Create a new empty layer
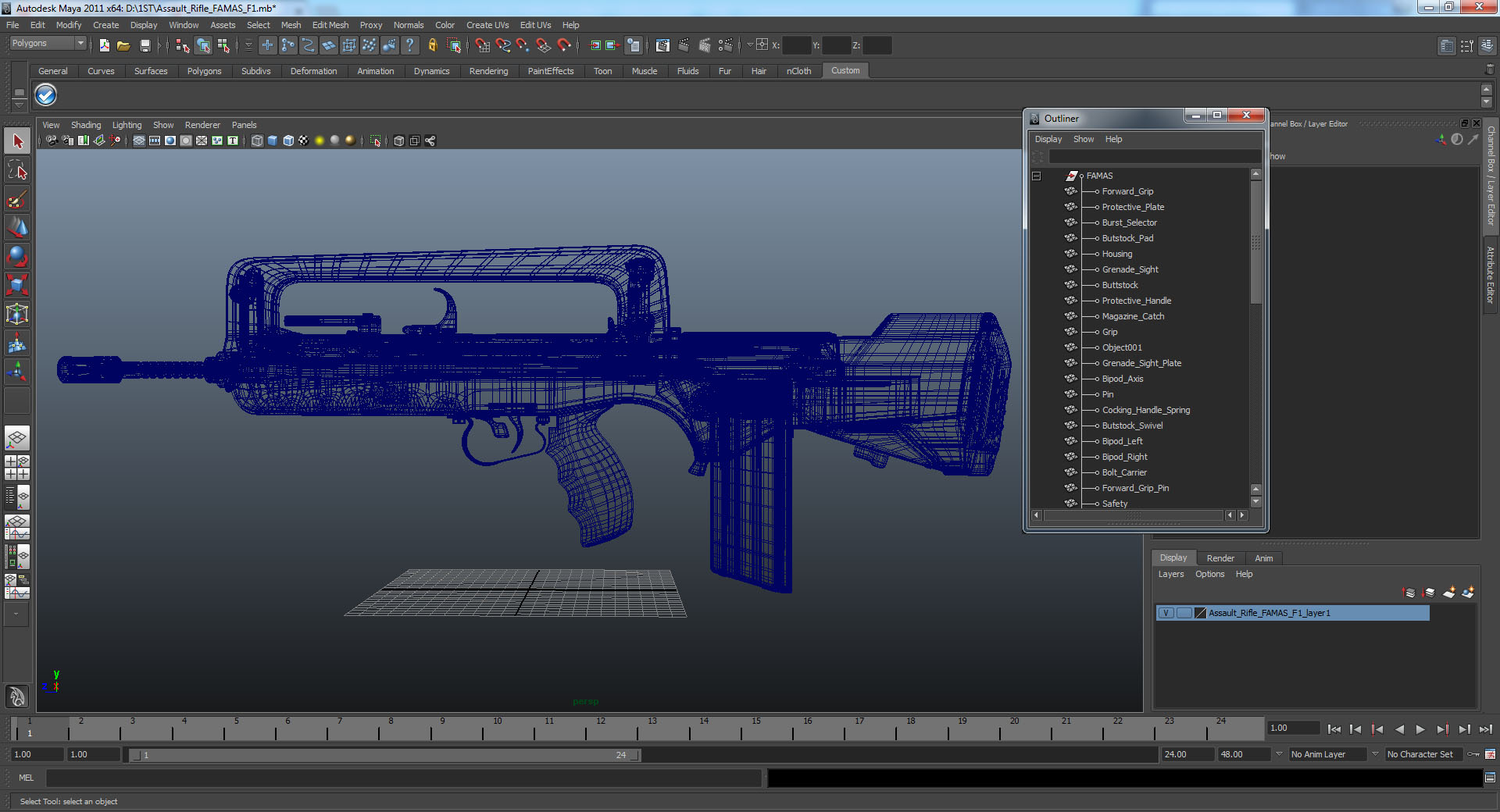This screenshot has height=812, width=1500. click(x=1449, y=593)
